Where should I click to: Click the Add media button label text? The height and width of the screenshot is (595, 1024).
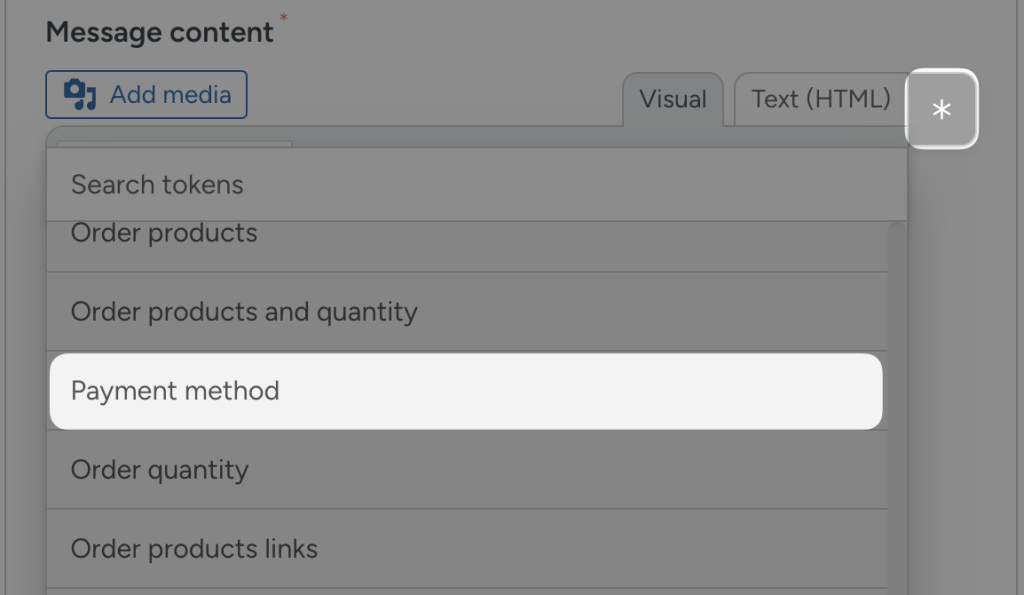[x=168, y=94]
